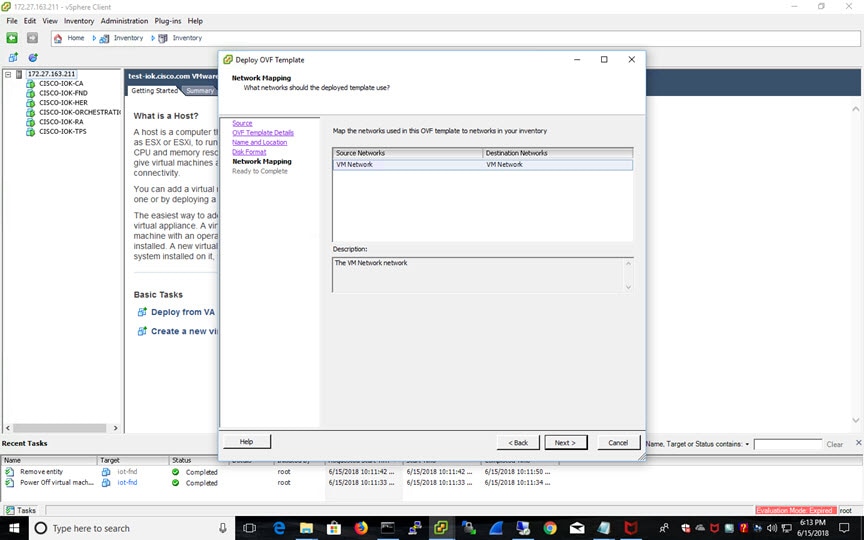Open the Mail app from taskbar
864x540 pixels.
pos(577,528)
